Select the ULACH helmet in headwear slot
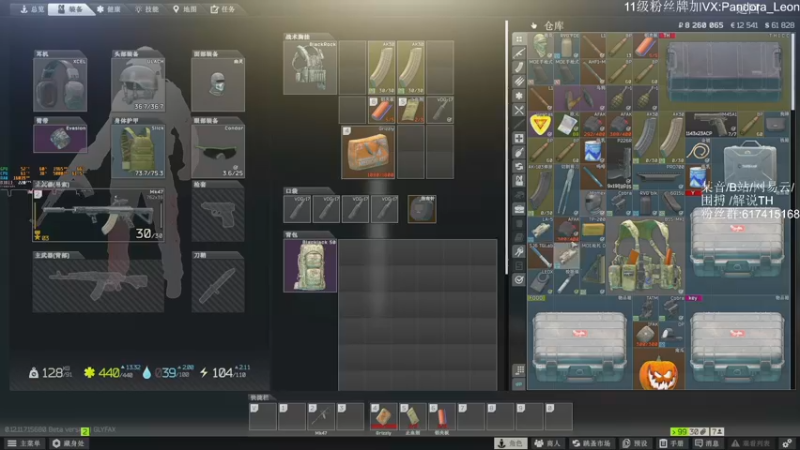 click(x=138, y=85)
